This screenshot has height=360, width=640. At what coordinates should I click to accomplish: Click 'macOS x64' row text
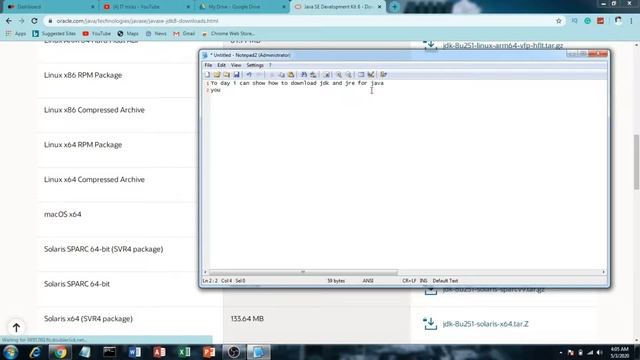62,214
